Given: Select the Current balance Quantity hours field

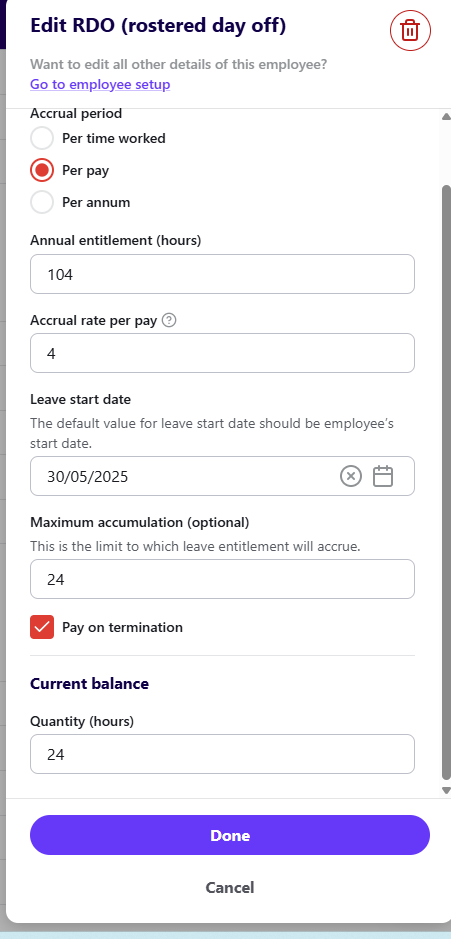Looking at the screenshot, I should point(222,754).
